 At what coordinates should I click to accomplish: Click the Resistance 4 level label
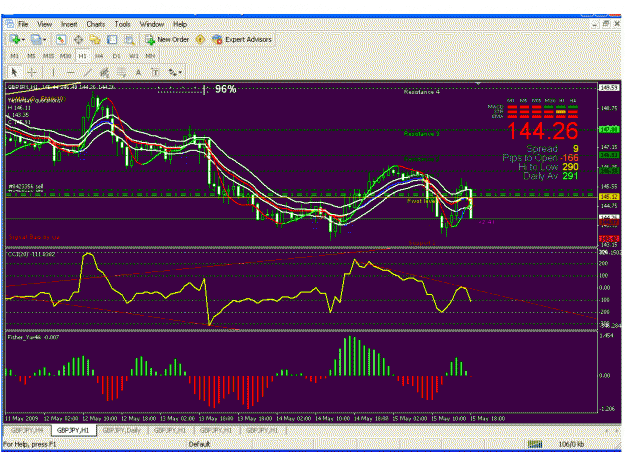pos(421,92)
